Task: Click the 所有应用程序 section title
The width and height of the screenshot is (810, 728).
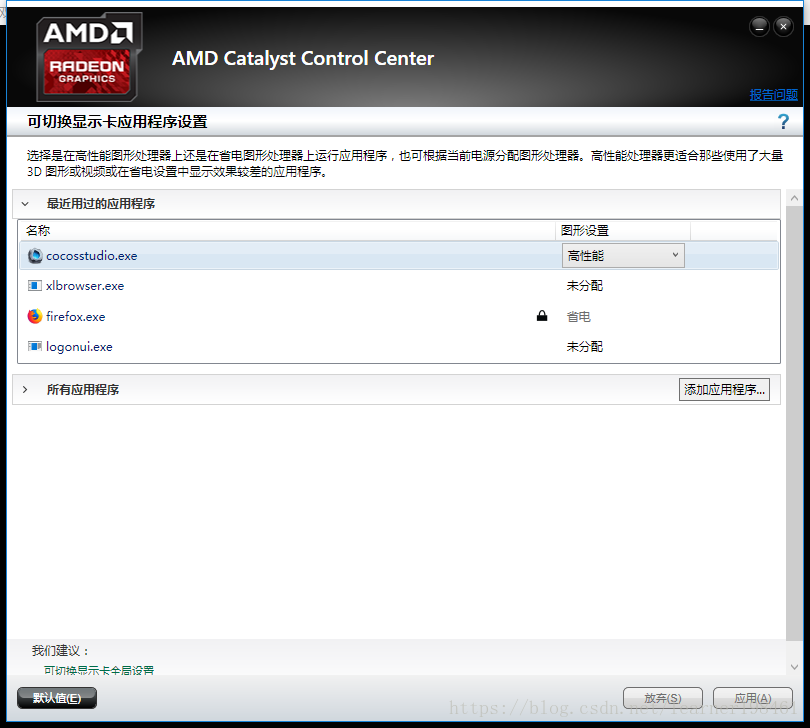Action: (83, 390)
